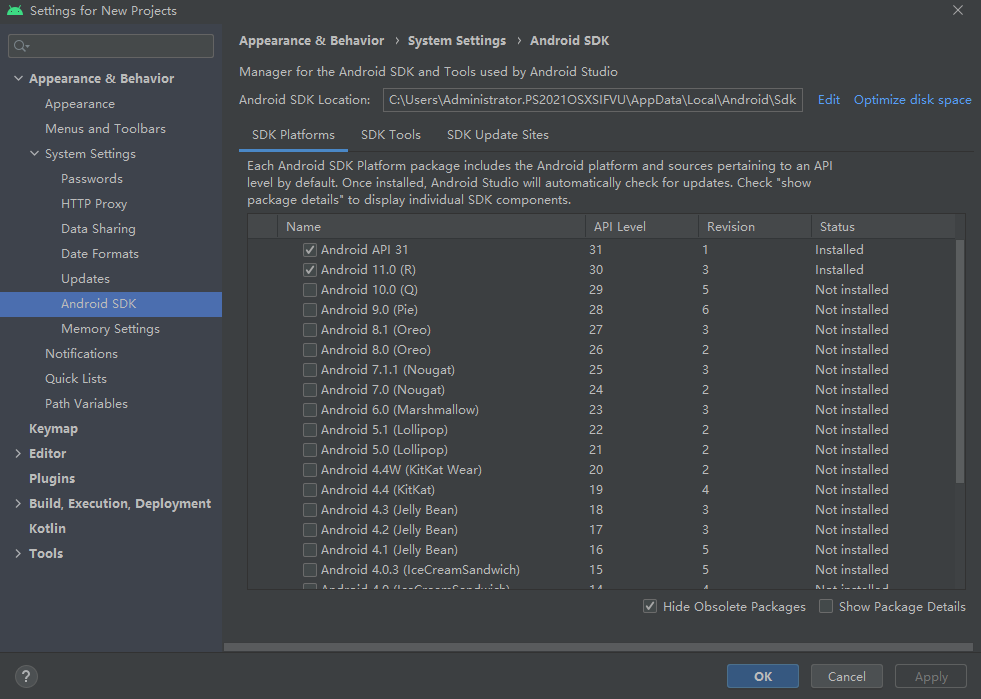Click the Optimize disk space link
Screen dimensions: 981x699
(x=912, y=100)
